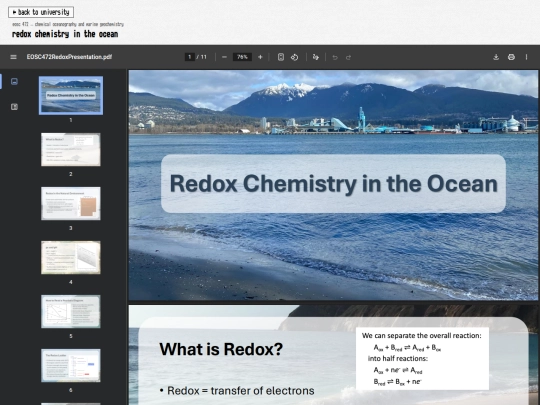540x405 pixels.
Task: Click the 'What is Redox?' heading
Action: pos(221,349)
